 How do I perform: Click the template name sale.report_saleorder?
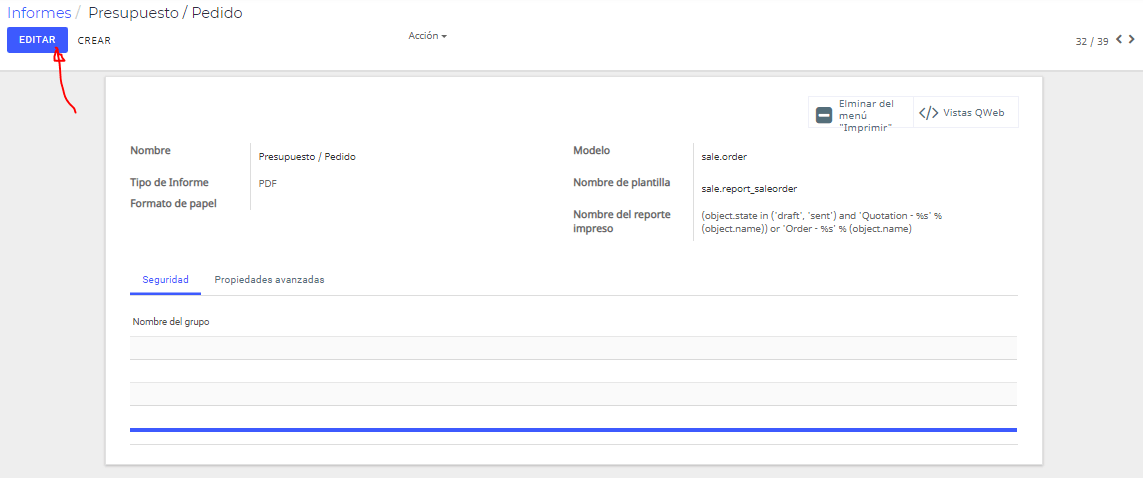click(x=749, y=189)
